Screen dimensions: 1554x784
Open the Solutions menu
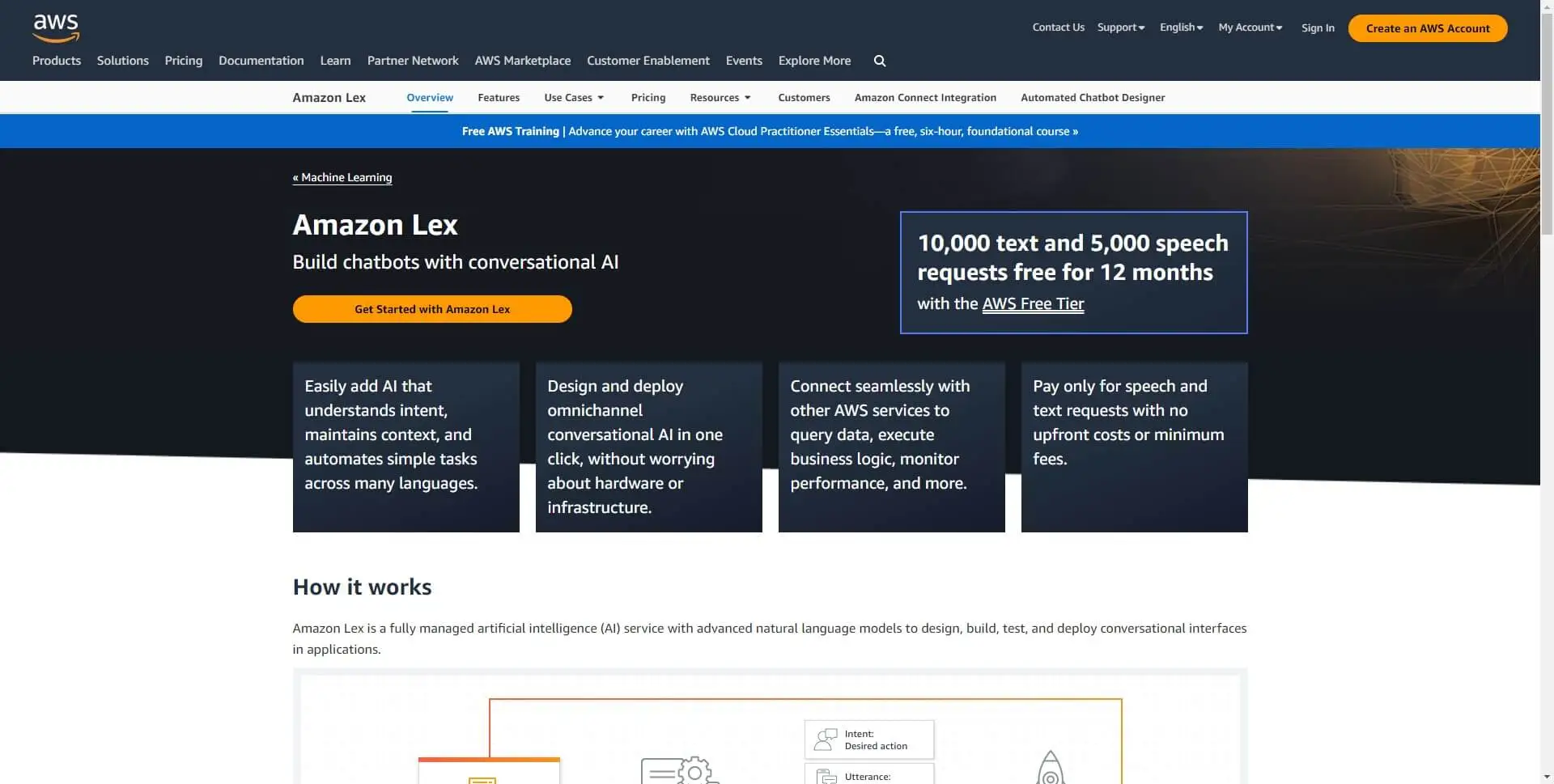pyautogui.click(x=123, y=61)
